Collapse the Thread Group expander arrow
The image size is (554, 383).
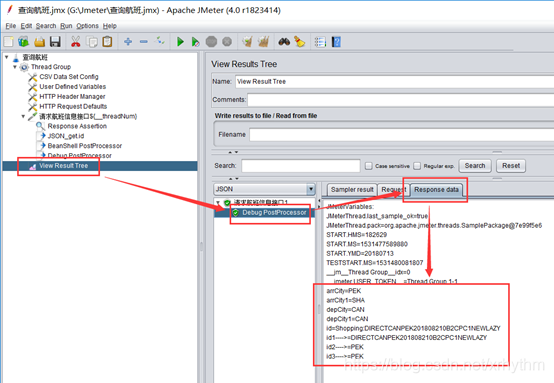[15, 67]
